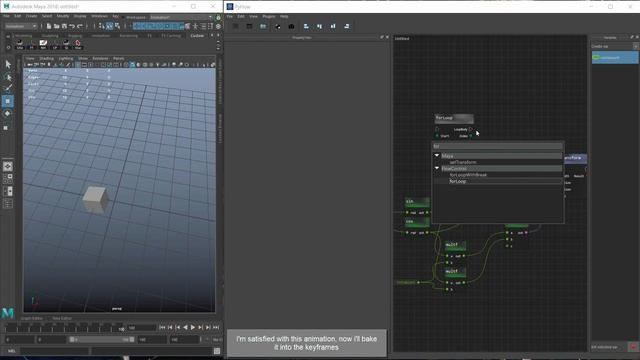Open the Graph Editor tab
The image size is (640, 360).
[32, 318]
